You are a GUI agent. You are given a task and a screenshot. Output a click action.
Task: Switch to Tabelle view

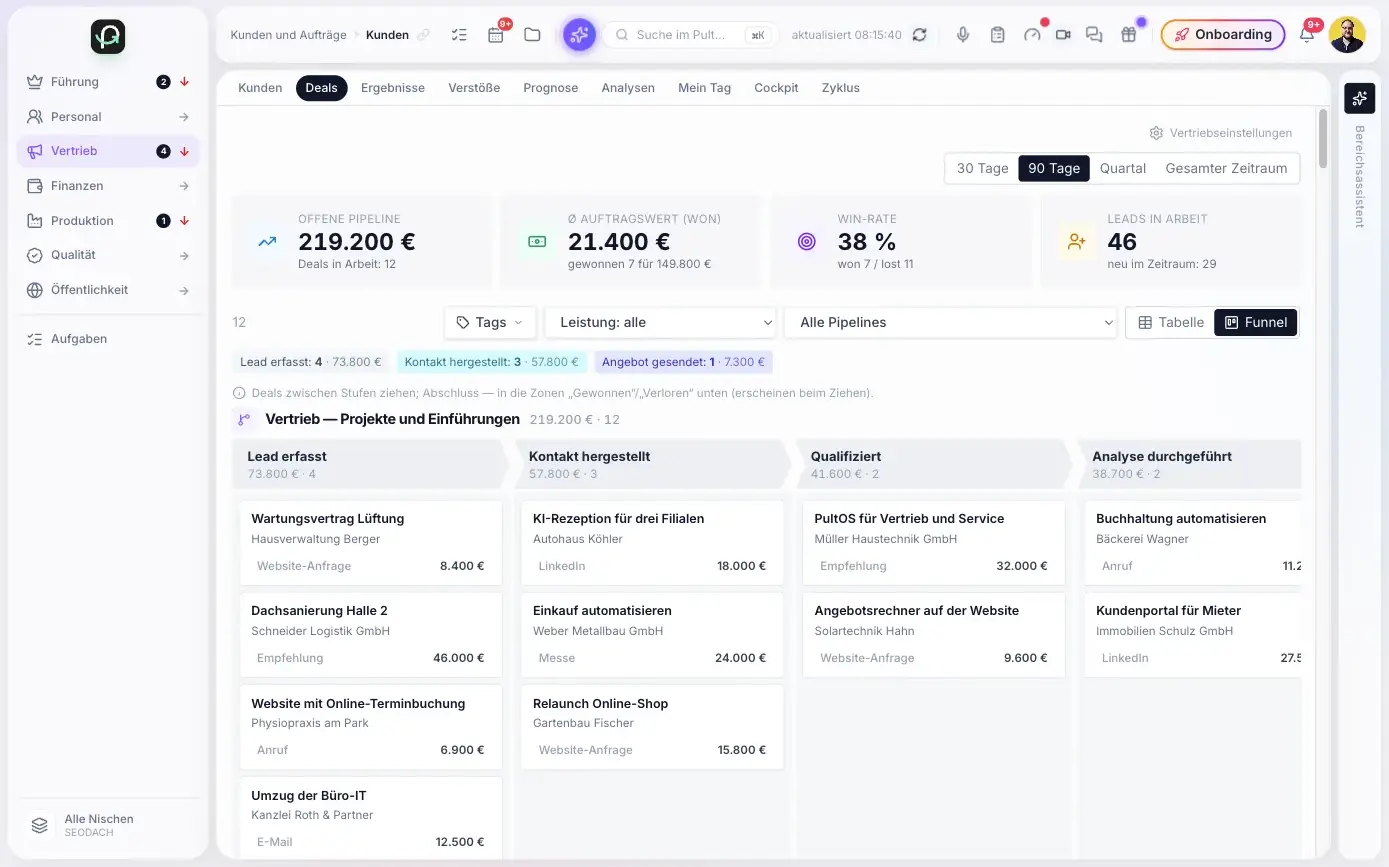click(1171, 322)
